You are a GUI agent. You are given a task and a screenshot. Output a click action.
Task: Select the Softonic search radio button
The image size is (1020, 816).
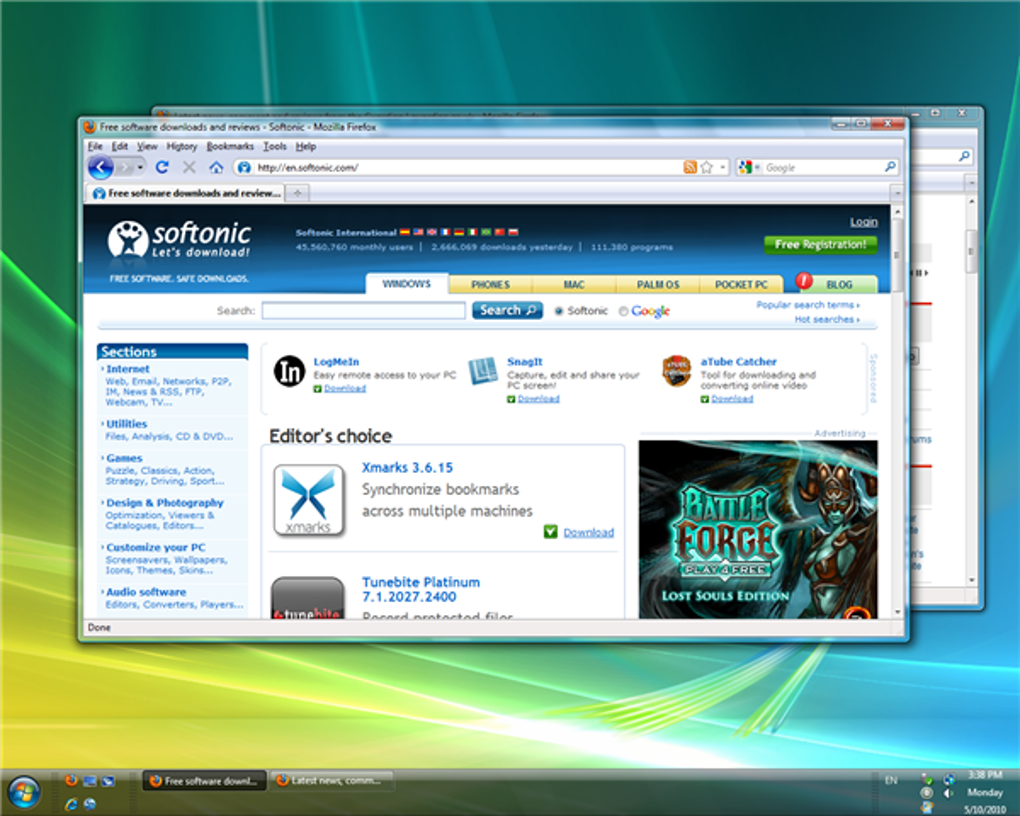coord(558,311)
